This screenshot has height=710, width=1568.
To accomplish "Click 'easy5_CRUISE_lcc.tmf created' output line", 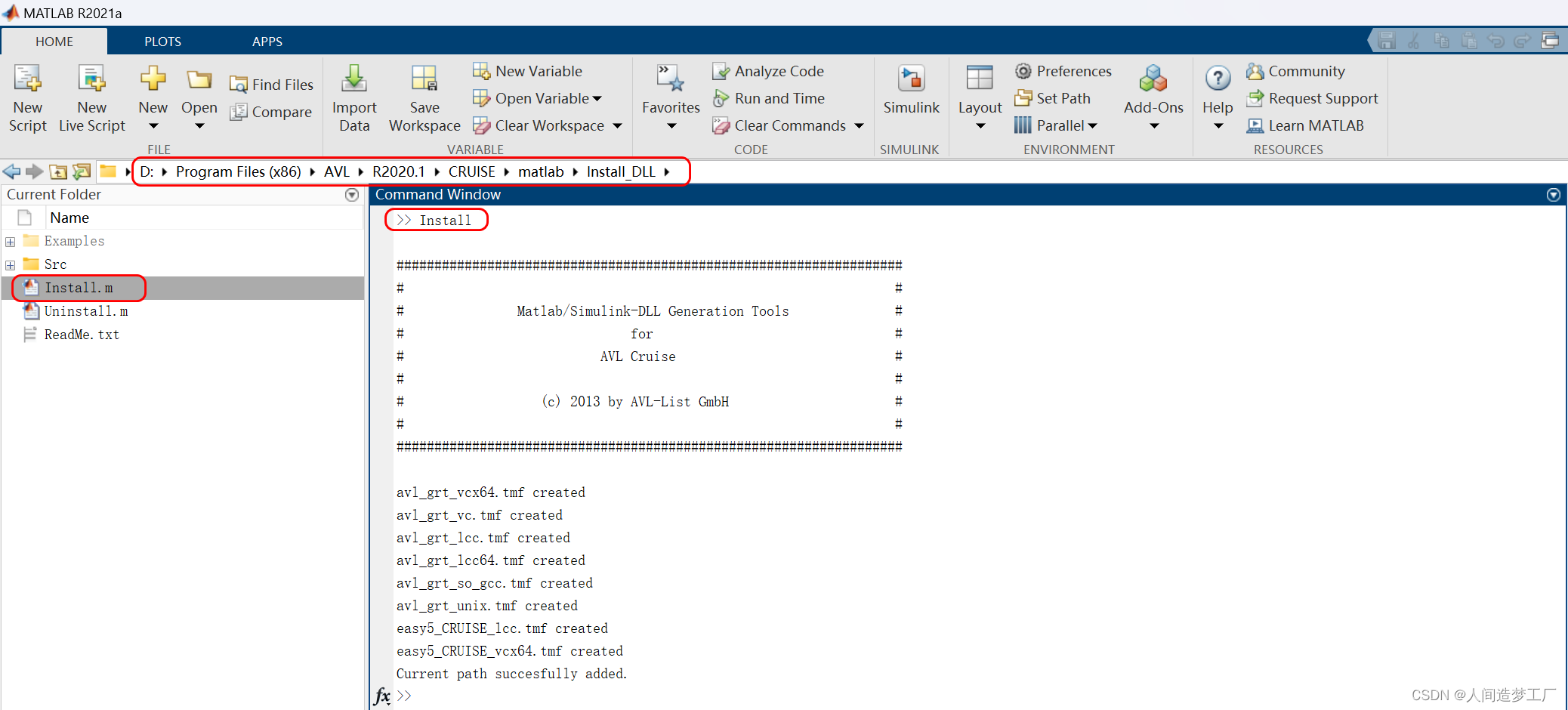I will coord(502,628).
